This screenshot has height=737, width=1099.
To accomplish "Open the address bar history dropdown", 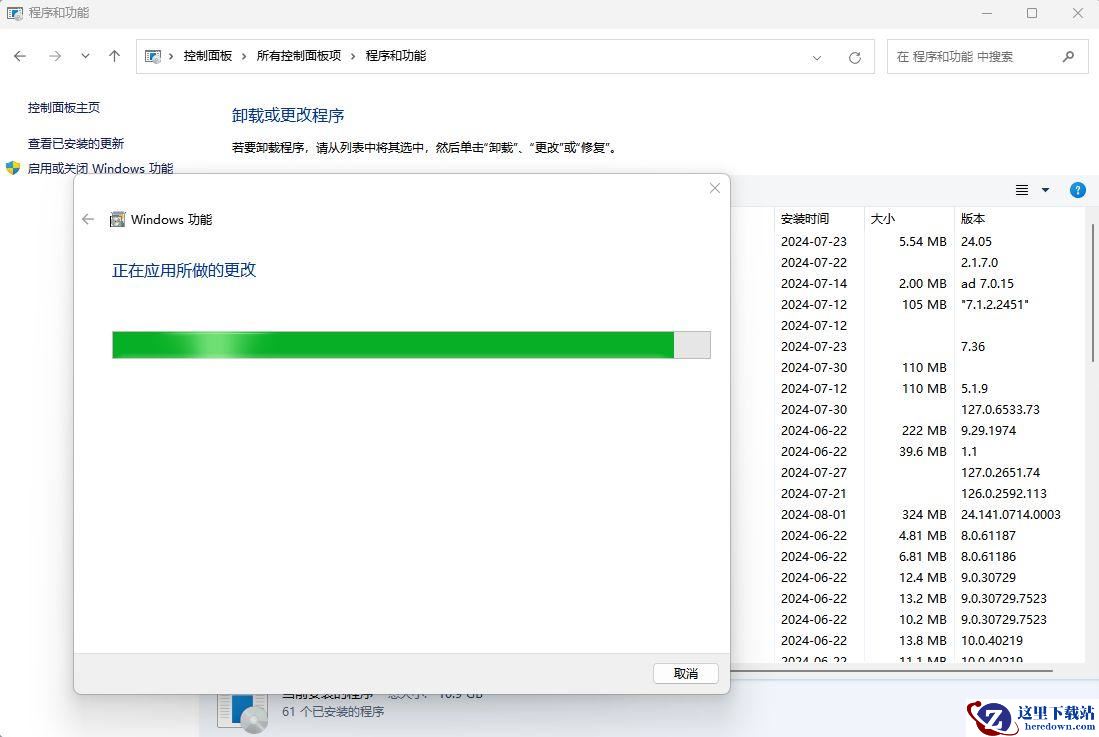I will point(818,57).
